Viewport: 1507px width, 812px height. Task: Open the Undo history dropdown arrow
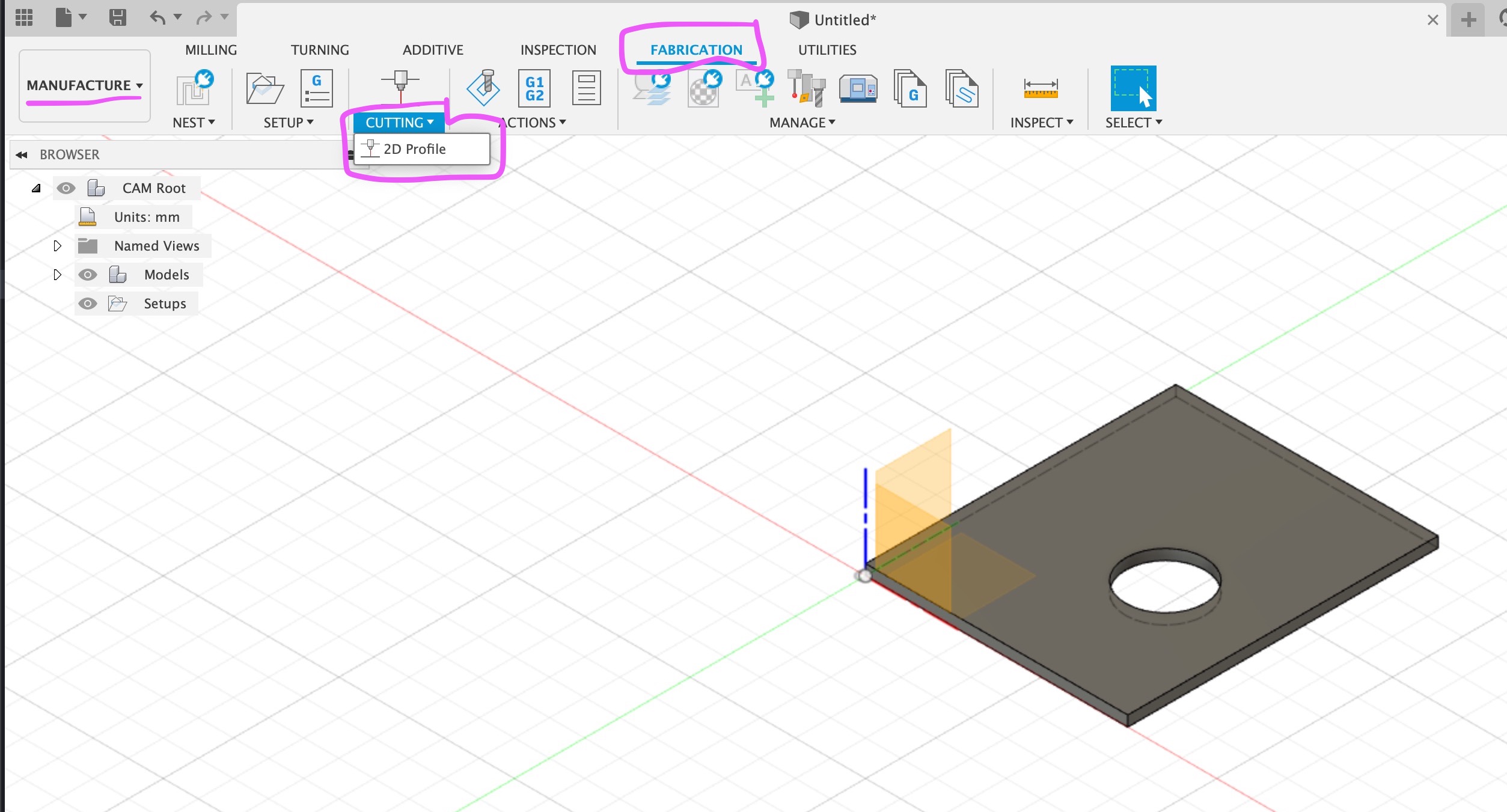pyautogui.click(x=178, y=17)
